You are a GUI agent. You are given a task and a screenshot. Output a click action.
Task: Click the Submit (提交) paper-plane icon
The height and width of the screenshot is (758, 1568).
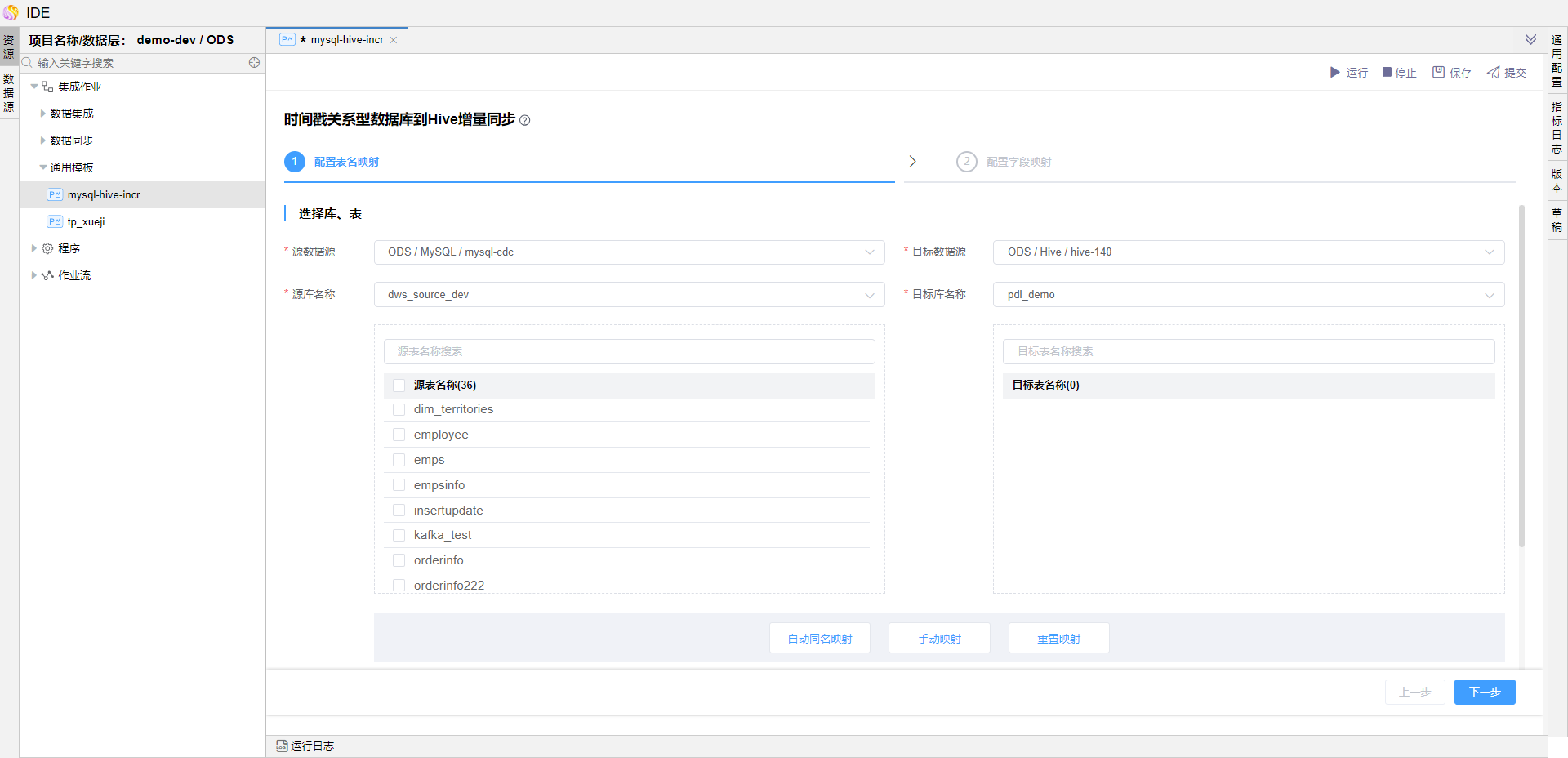(x=1493, y=73)
